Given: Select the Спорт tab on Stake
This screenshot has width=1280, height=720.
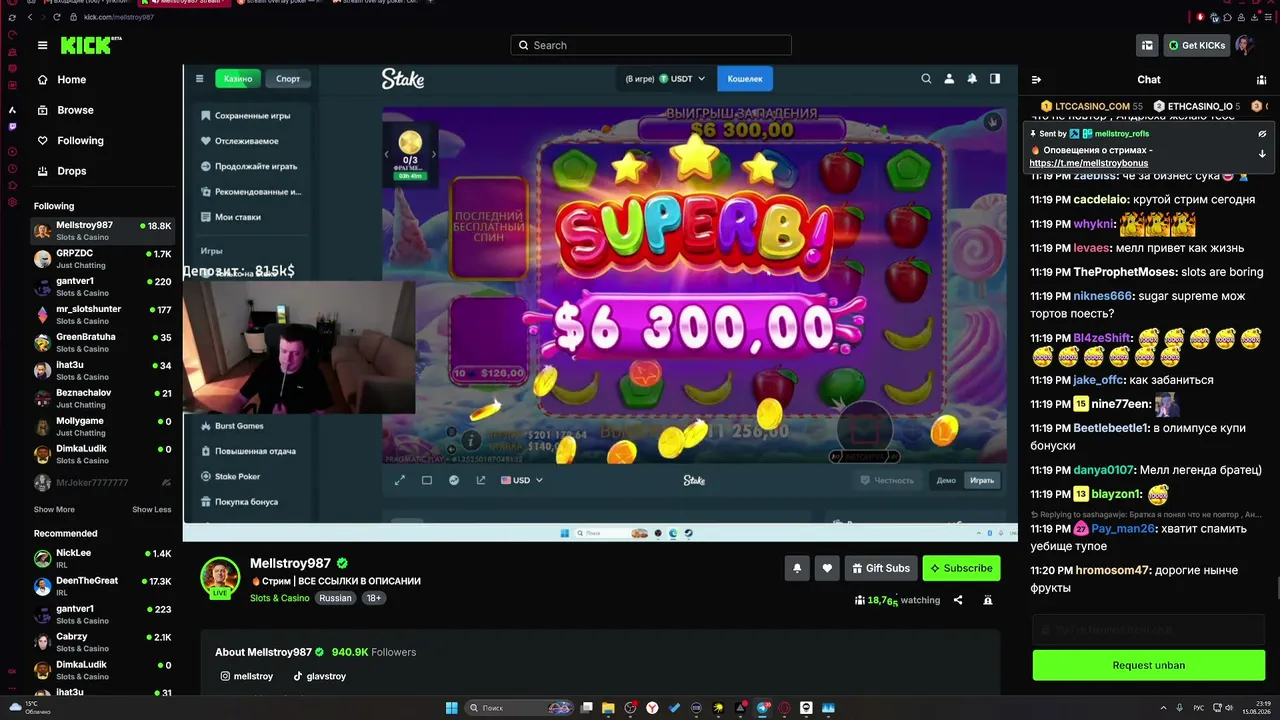Looking at the screenshot, I should pos(288,79).
